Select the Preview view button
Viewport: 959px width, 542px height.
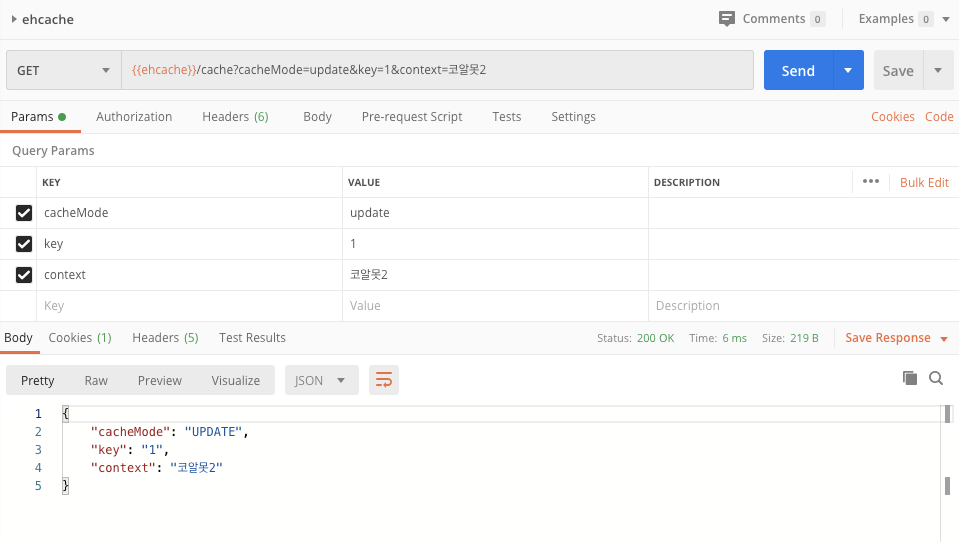[160, 380]
